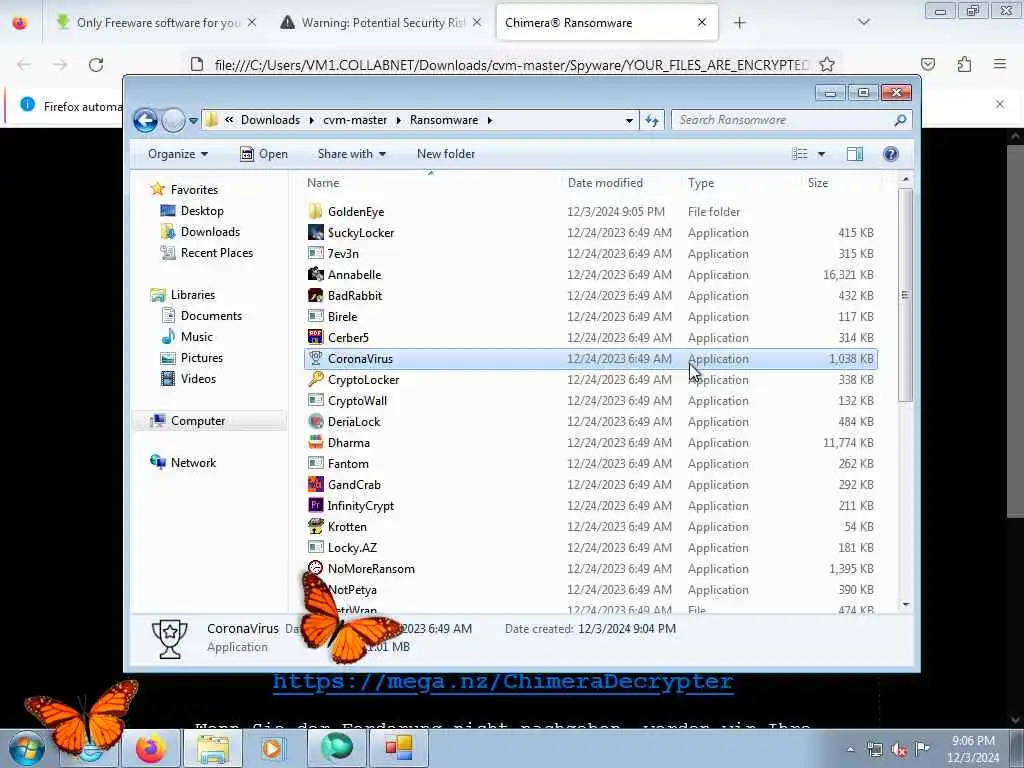The height and width of the screenshot is (768, 1024).
Task: Click the Explorer vertical scrollbar thumb
Action: tap(905, 295)
